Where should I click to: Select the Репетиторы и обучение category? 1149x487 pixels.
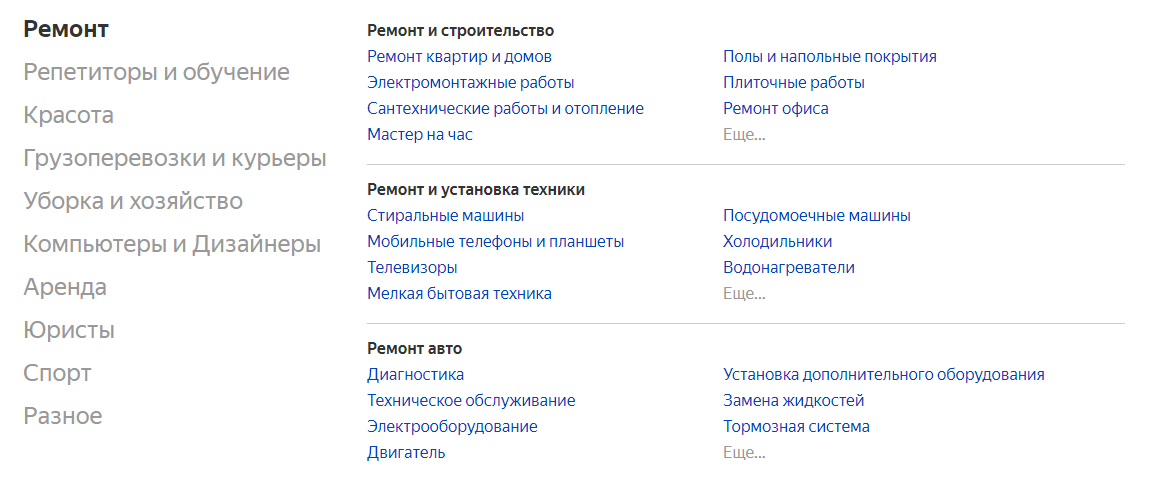click(x=156, y=73)
